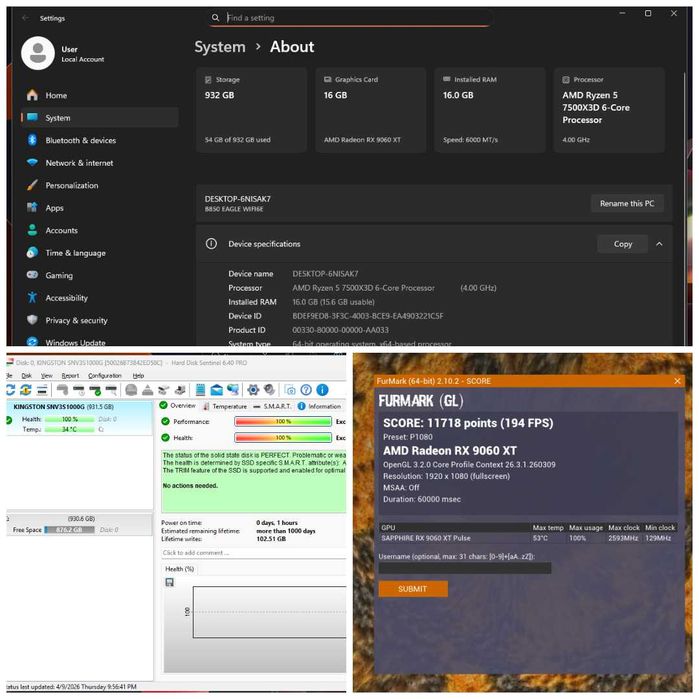Select KINGSTON SNV3S1000G in disk list

(79, 418)
